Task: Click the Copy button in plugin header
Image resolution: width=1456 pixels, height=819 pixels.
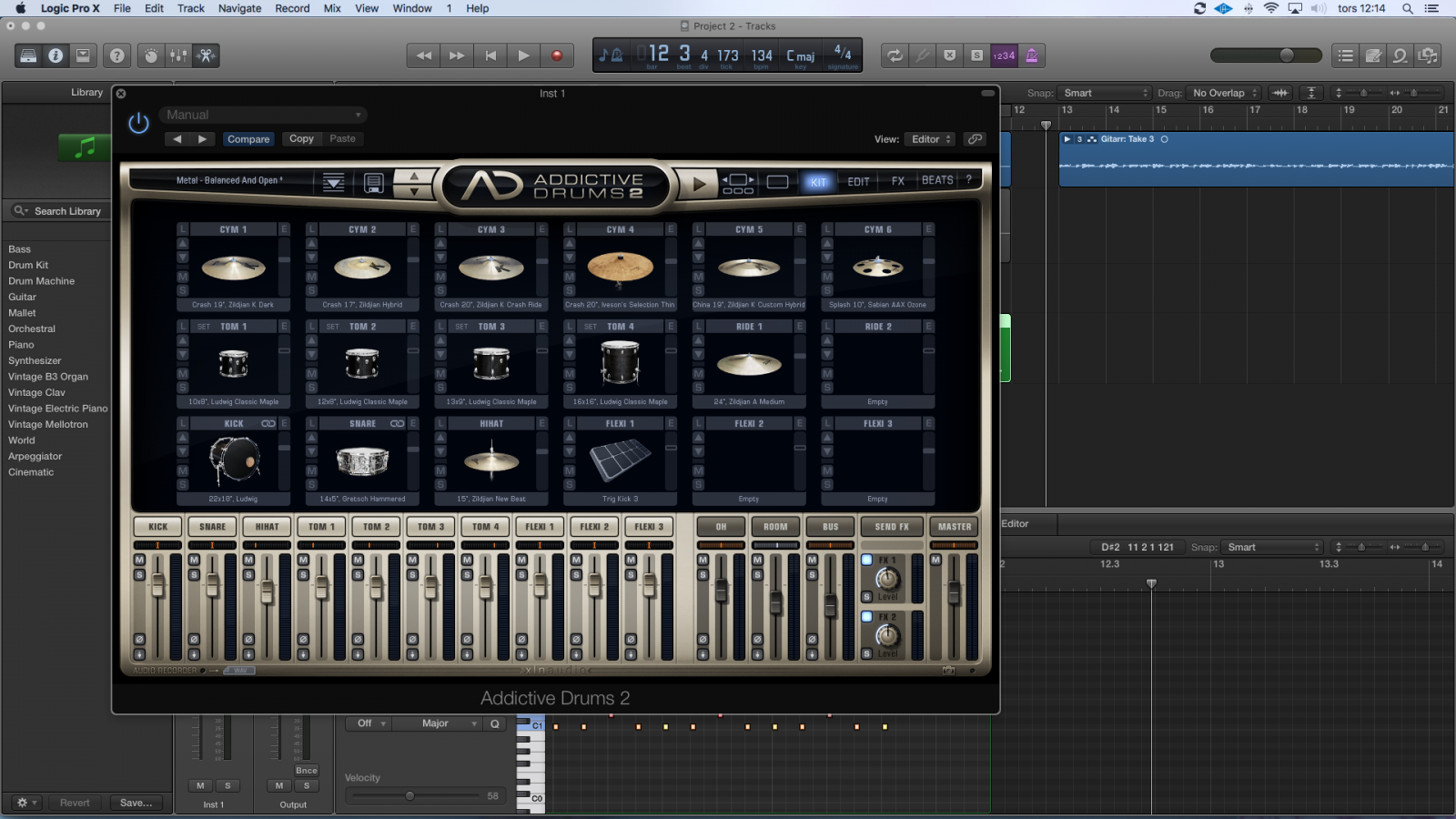Action: pyautogui.click(x=301, y=139)
